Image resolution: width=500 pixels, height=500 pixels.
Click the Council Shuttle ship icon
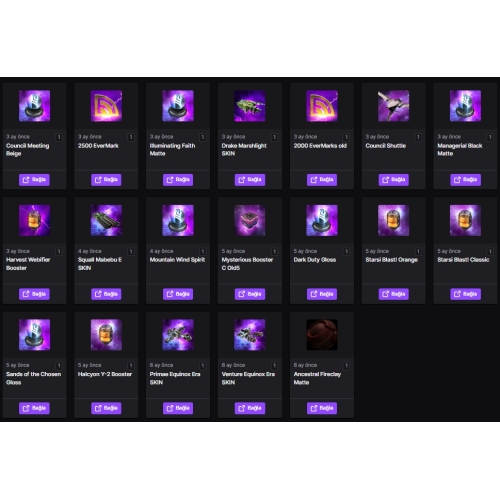[393, 106]
